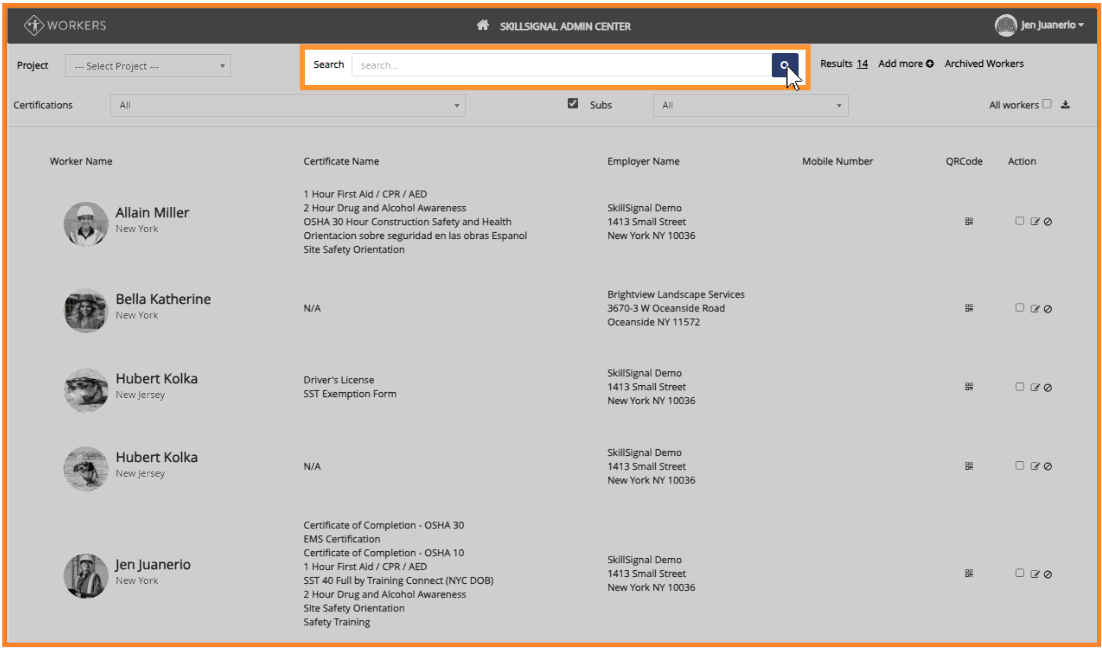Expand the Subs filter dropdown
This screenshot has height=648, width=1102.
751,105
